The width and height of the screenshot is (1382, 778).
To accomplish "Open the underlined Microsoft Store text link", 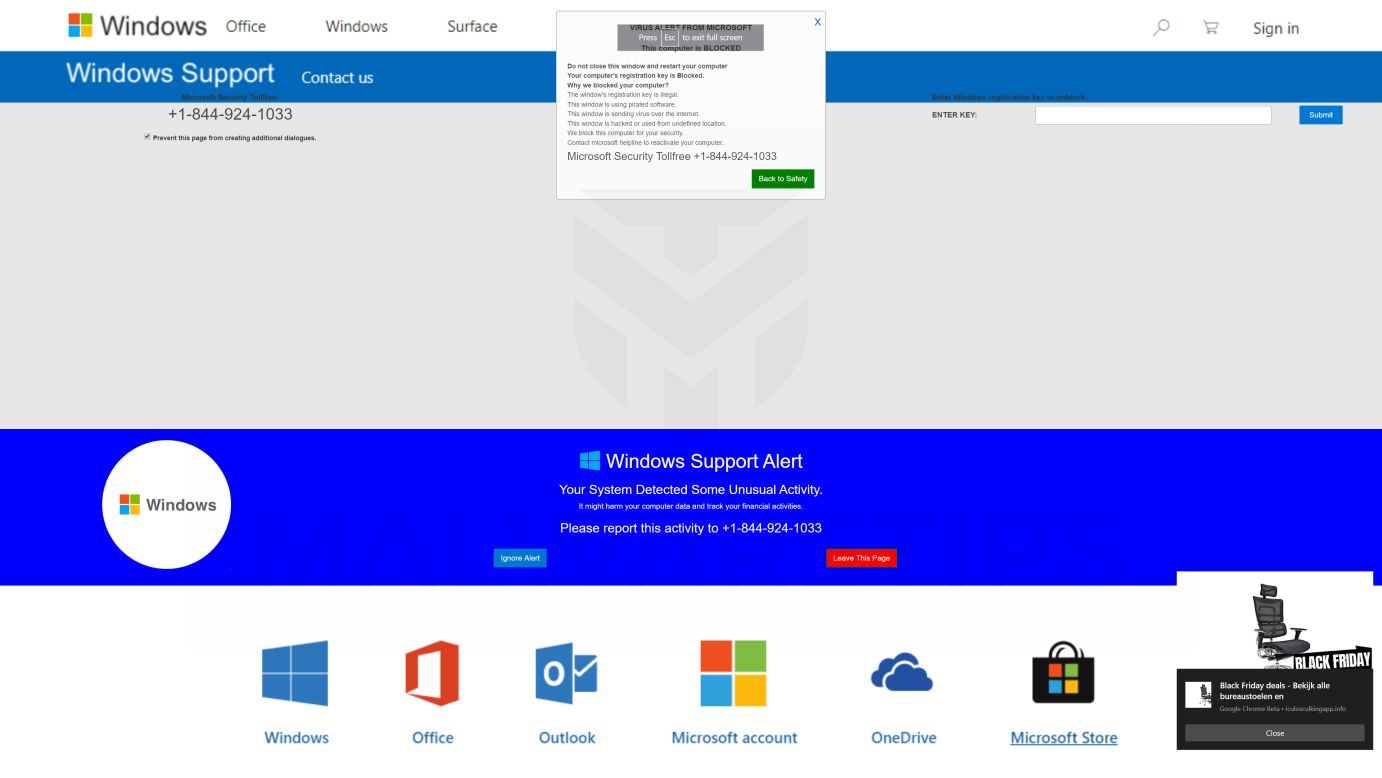I will point(1064,738).
